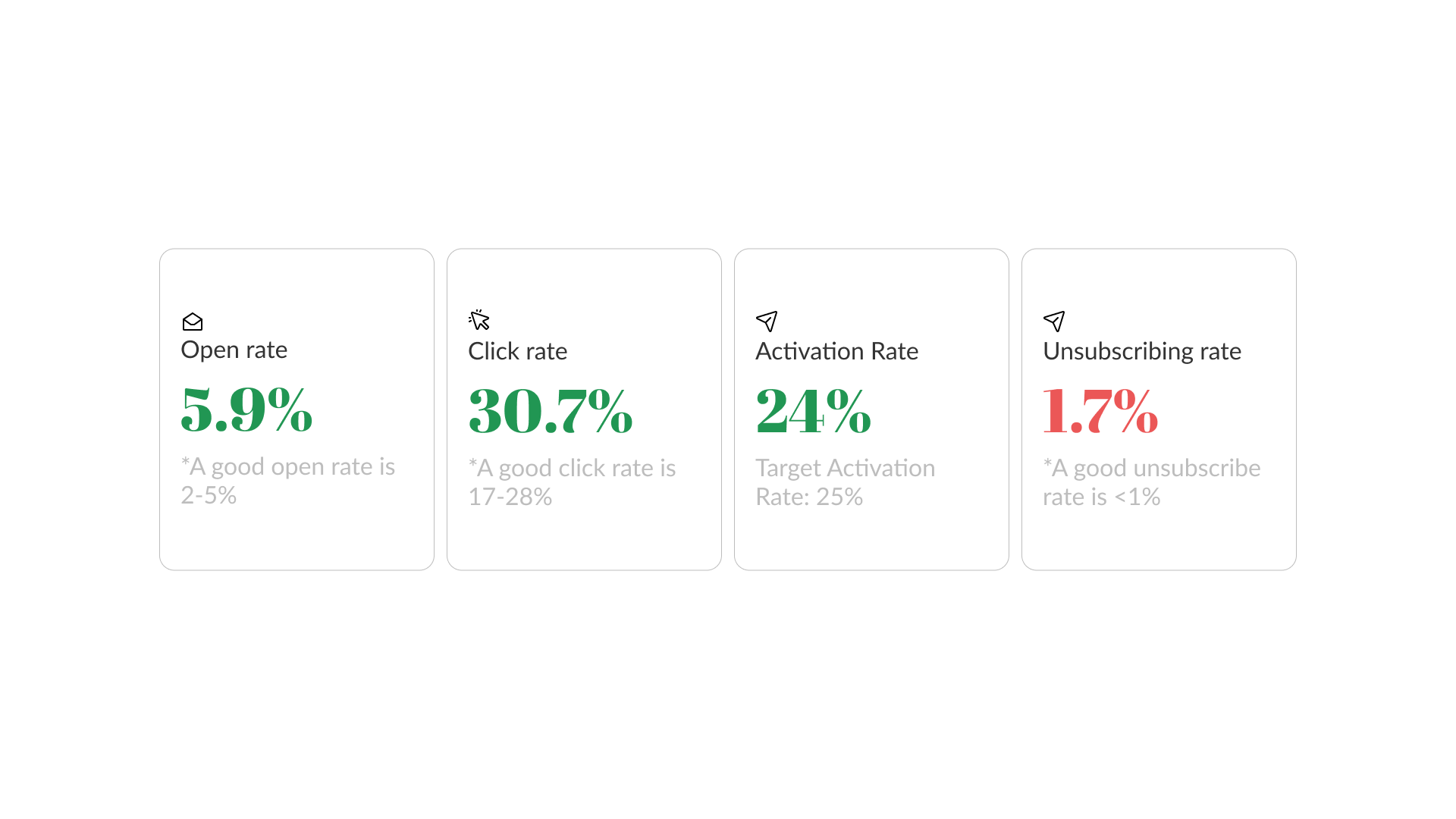Click the red 1.7% value
The width and height of the screenshot is (1456, 819).
click(x=1100, y=411)
